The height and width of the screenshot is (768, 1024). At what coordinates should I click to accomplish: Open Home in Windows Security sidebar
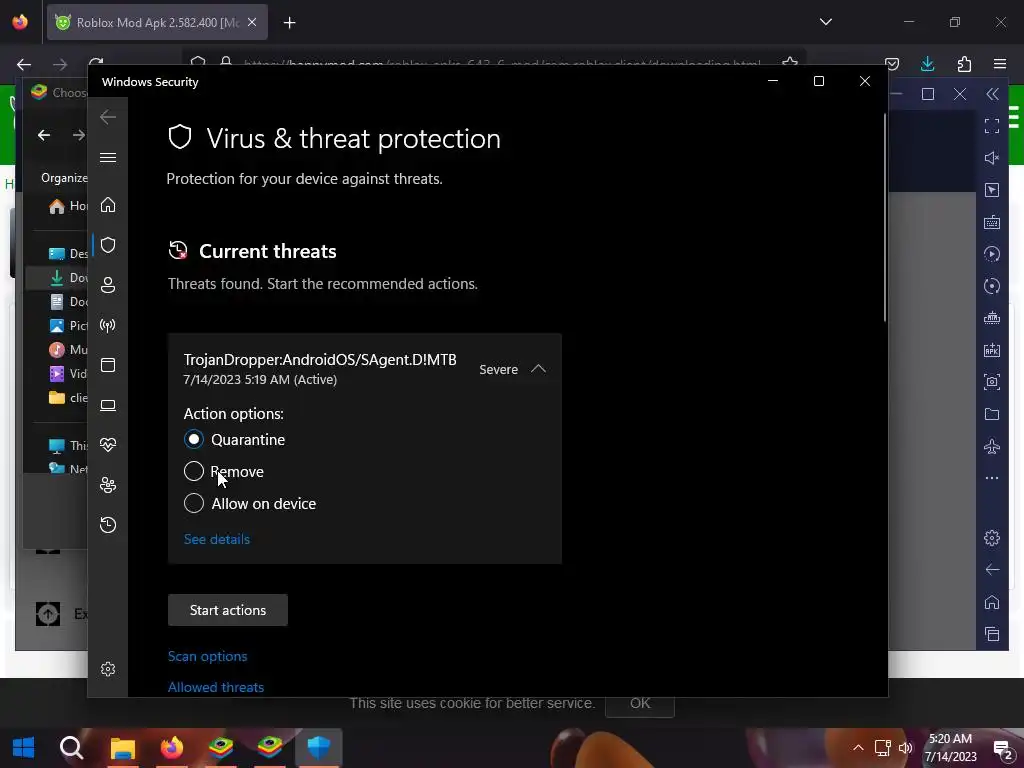(108, 205)
